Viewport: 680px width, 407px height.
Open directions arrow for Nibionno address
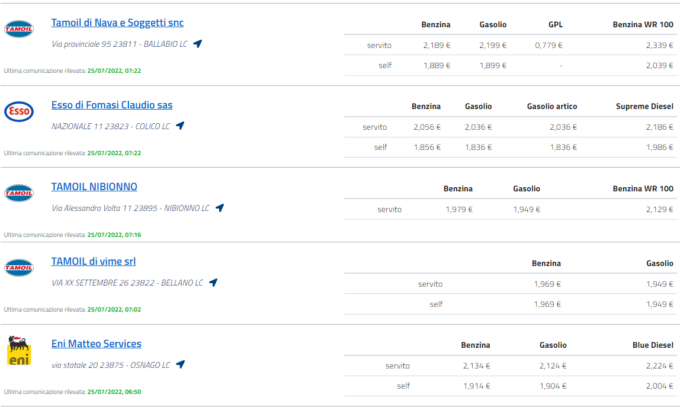[x=219, y=208]
